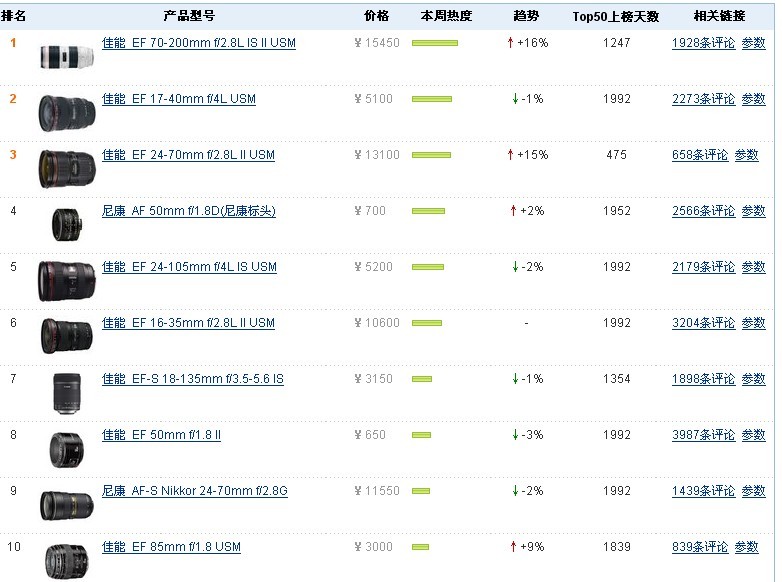Open the Canon EF 24-70mm f/2.8L II USM link
Image resolution: width=782 pixels, height=582 pixels.
coord(188,155)
